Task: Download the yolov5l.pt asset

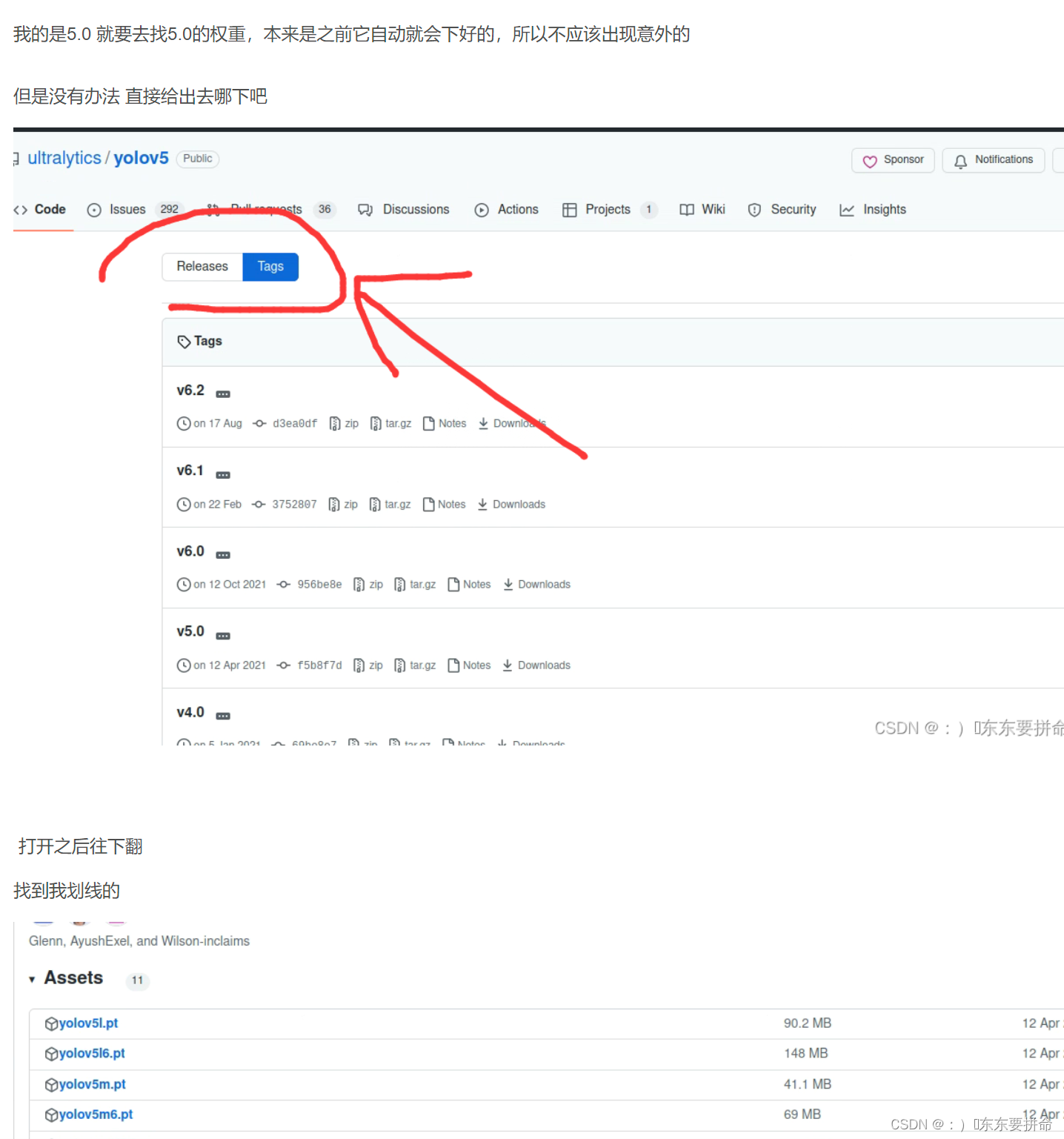Action: 88,1023
